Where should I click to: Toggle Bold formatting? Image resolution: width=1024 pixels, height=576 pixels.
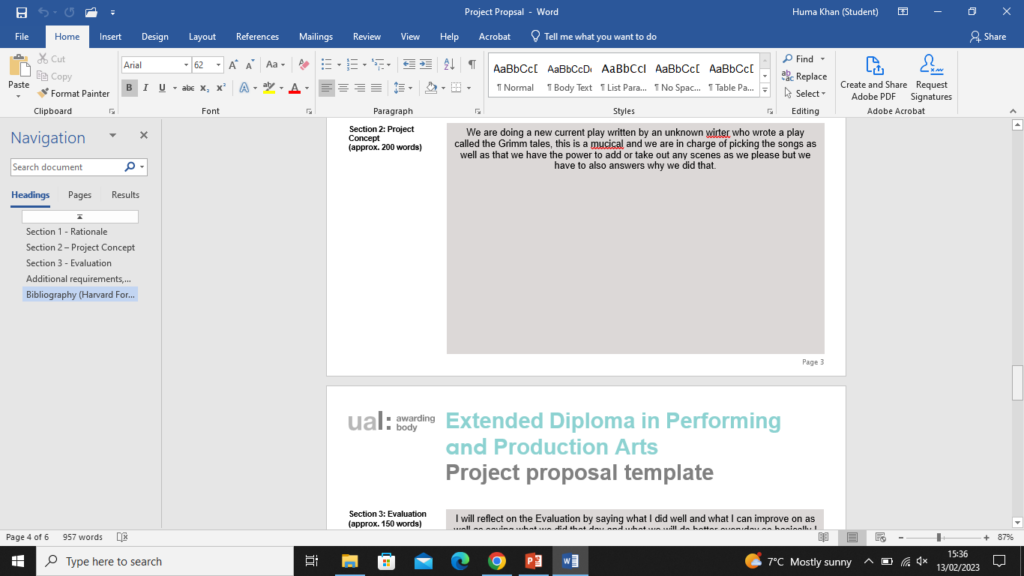click(129, 88)
